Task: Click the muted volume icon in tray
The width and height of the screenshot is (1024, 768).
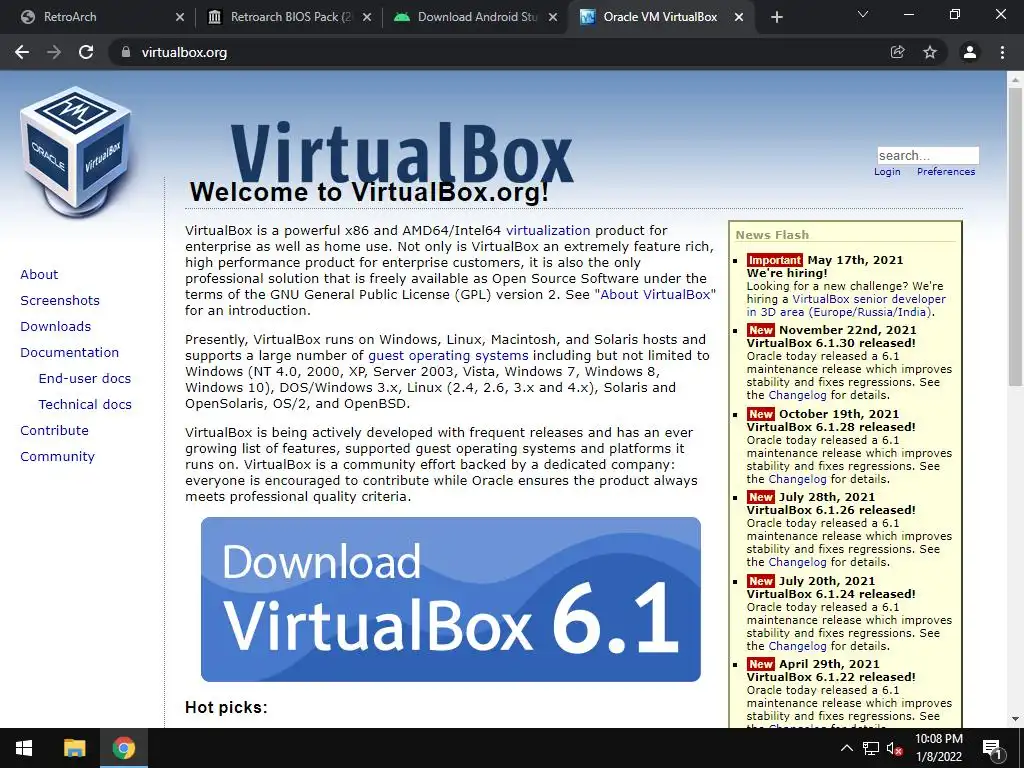Action: coord(894,748)
